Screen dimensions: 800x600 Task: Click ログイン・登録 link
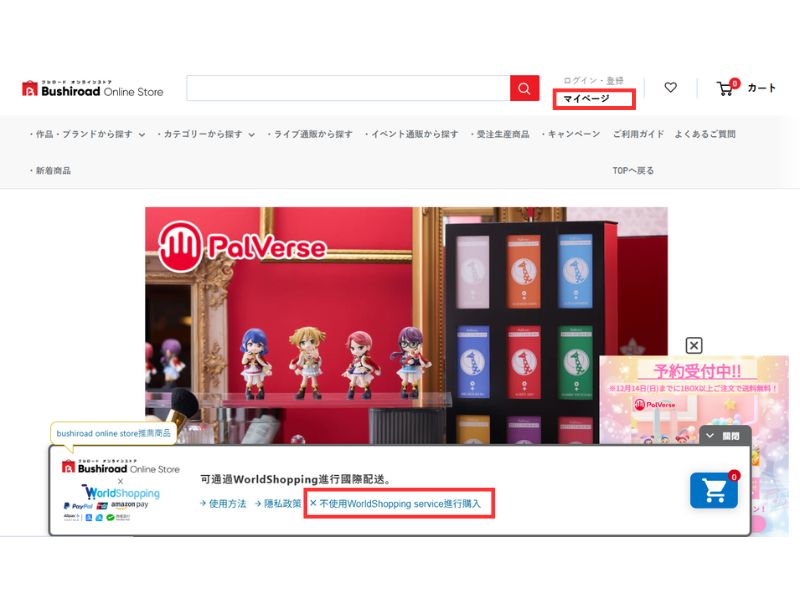coord(593,80)
